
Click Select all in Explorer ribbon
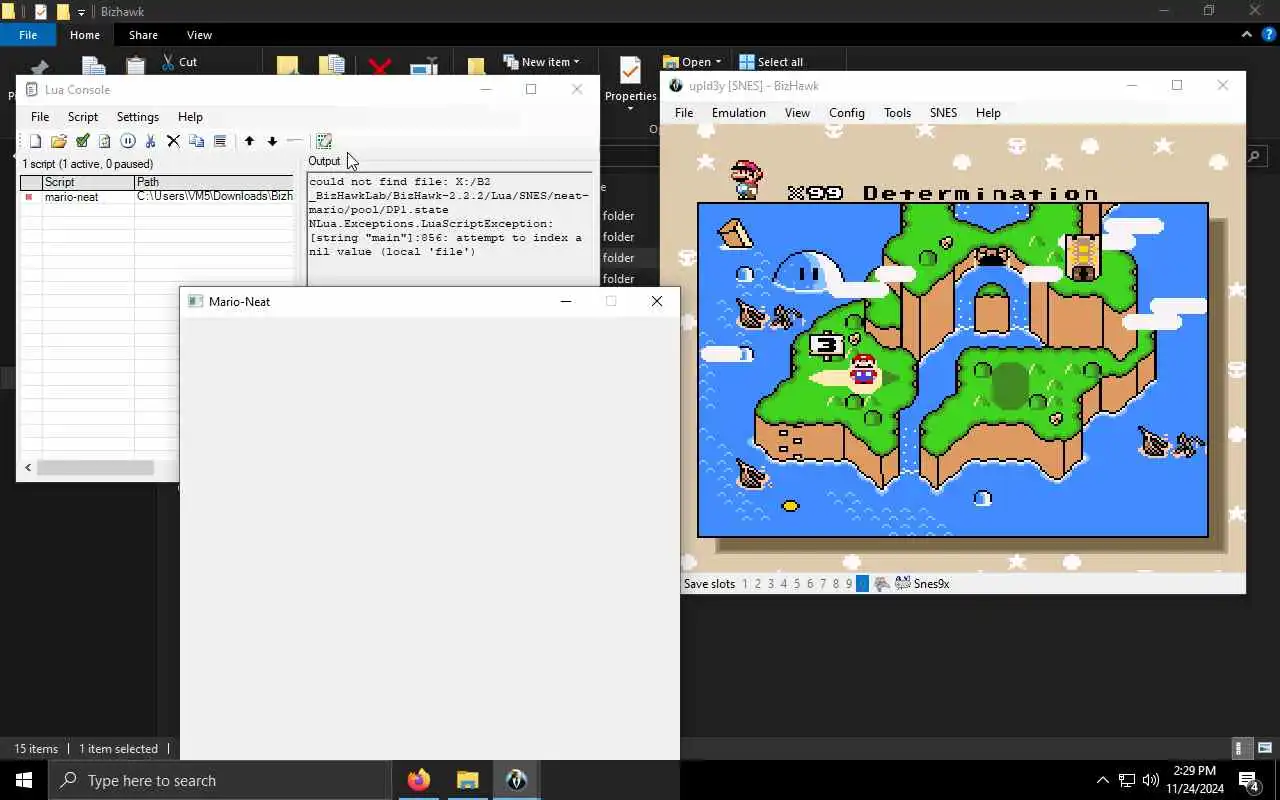(x=770, y=62)
